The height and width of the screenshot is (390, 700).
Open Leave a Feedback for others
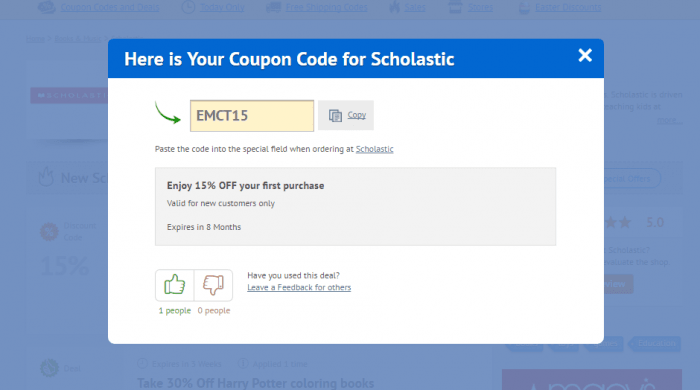[299, 287]
